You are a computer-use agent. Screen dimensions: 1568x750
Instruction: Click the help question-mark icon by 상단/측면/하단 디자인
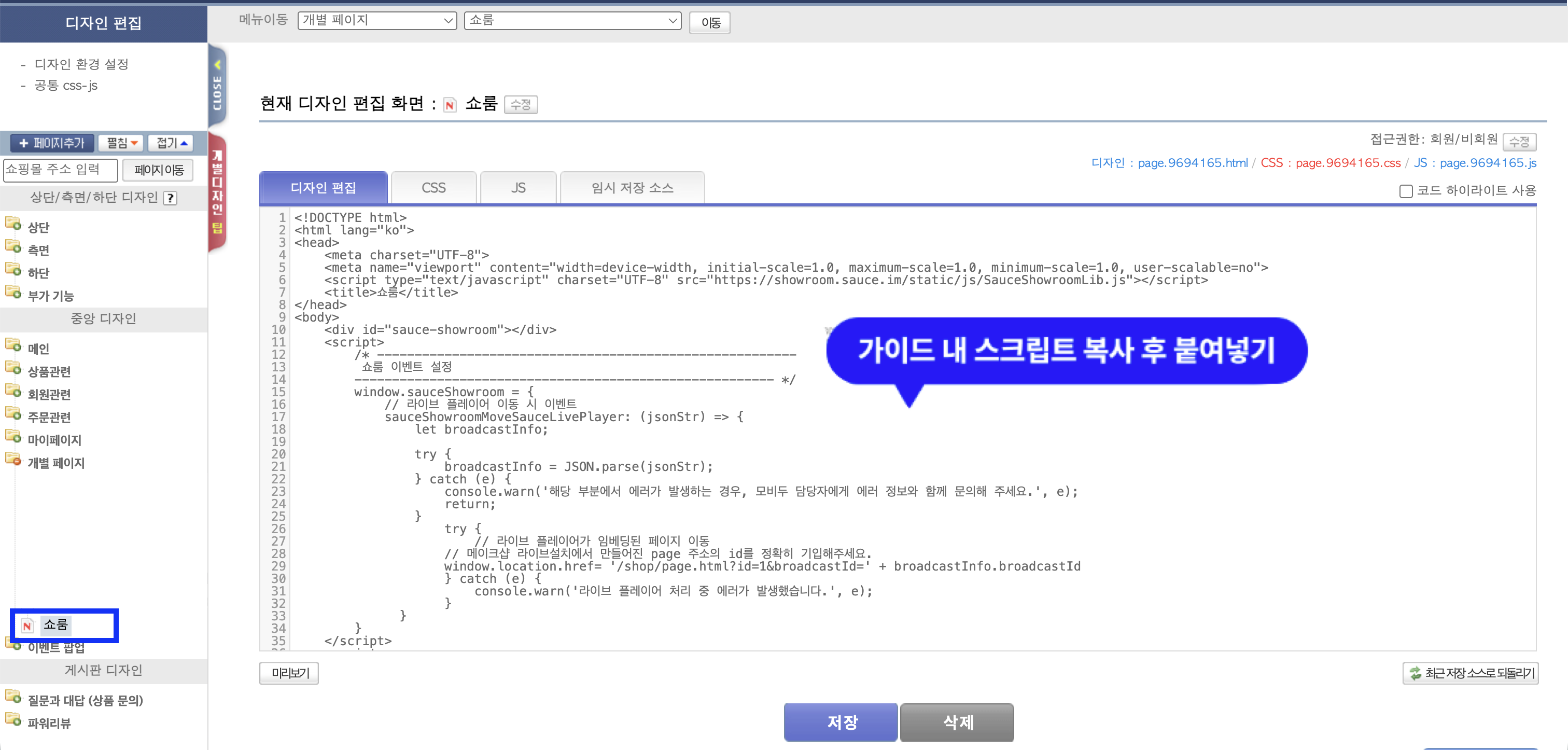point(171,198)
